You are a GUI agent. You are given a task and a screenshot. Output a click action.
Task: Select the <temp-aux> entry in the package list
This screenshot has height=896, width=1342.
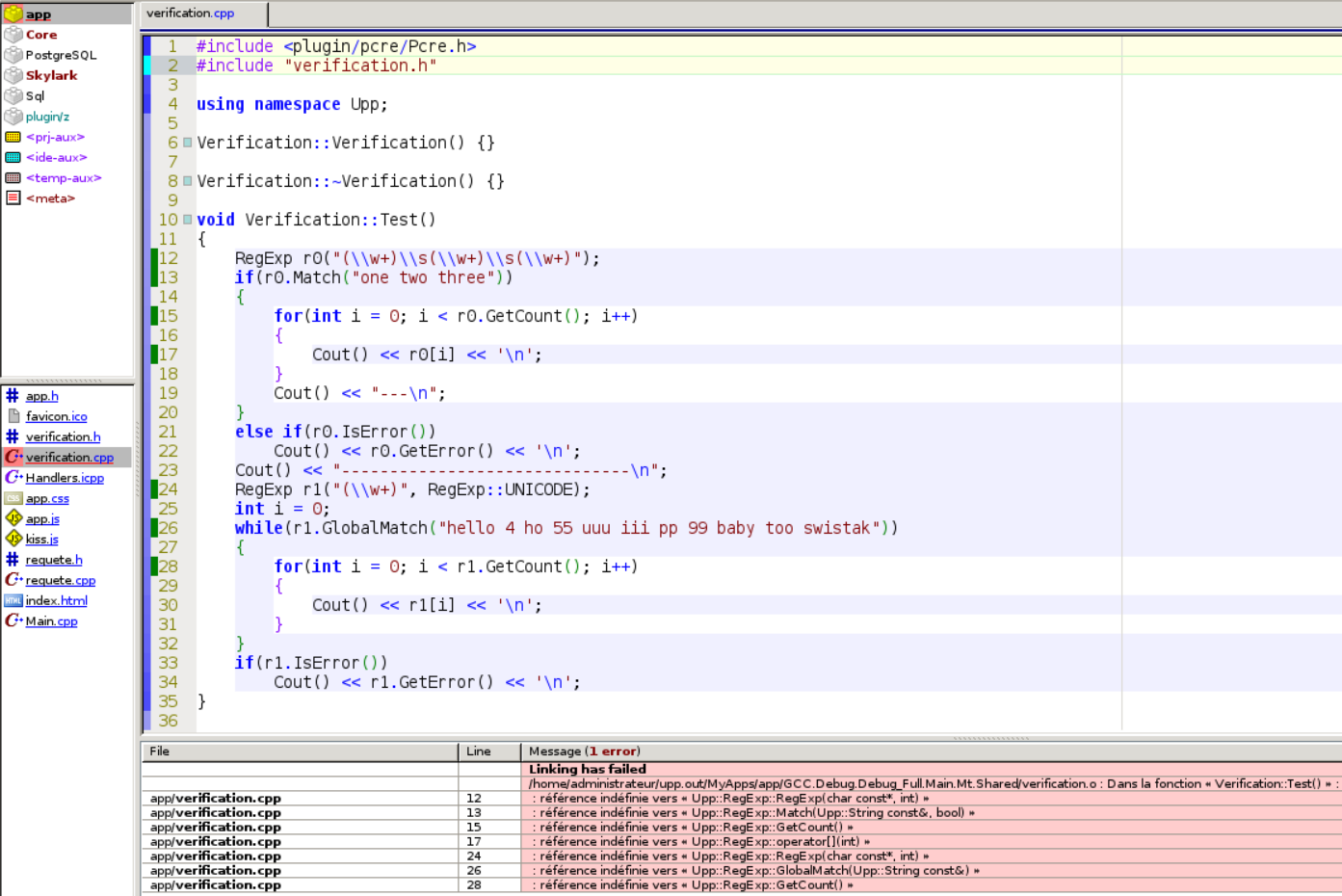tap(64, 178)
